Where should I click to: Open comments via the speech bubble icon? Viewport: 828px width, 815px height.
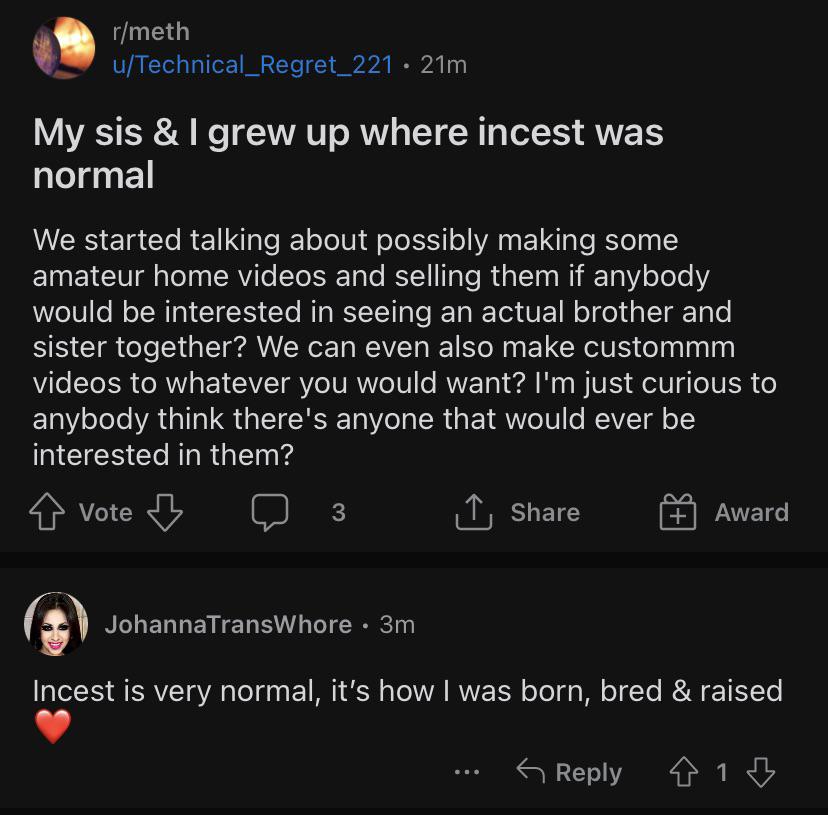click(270, 513)
